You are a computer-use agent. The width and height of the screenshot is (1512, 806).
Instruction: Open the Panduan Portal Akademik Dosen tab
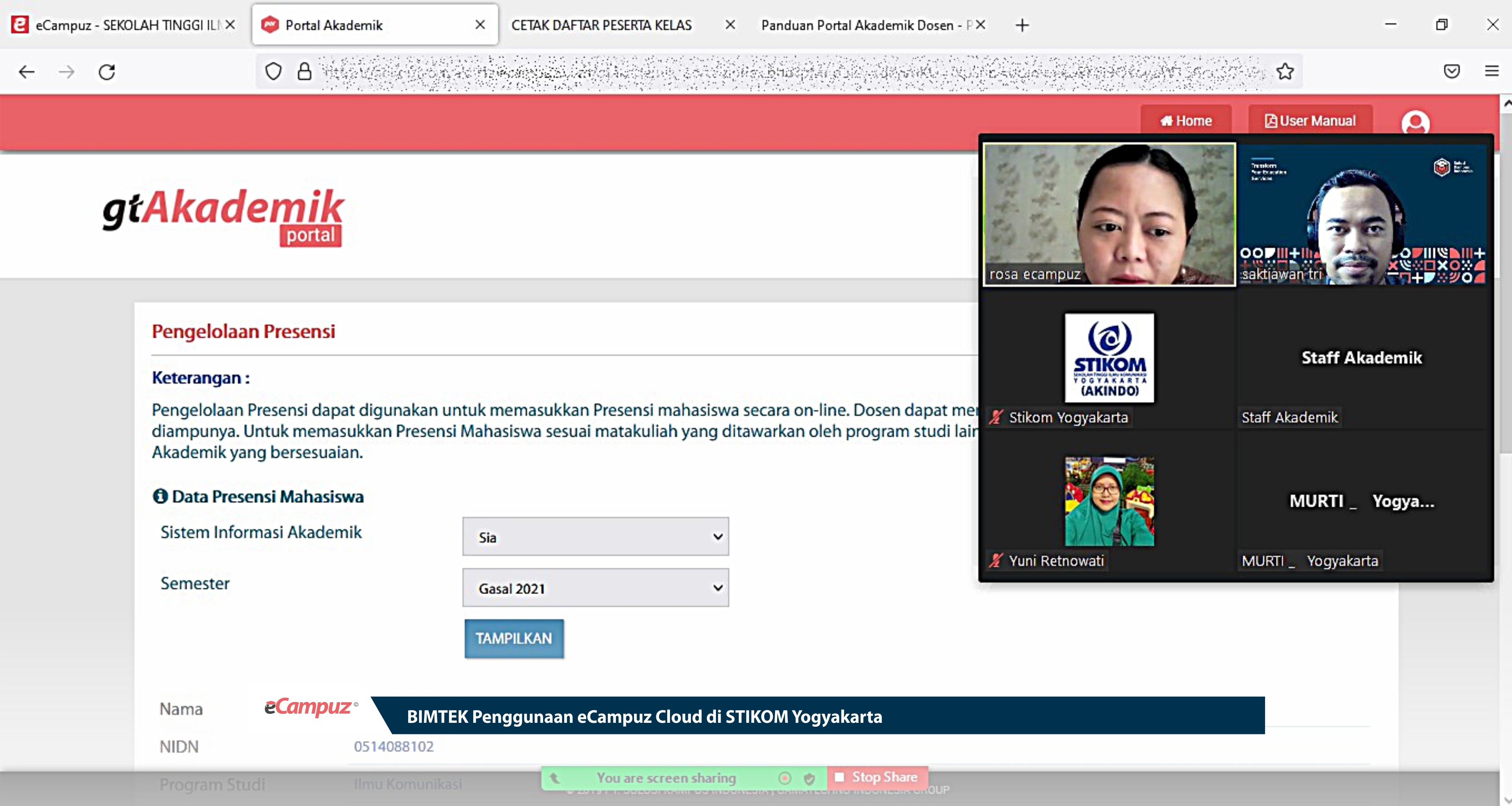(873, 25)
